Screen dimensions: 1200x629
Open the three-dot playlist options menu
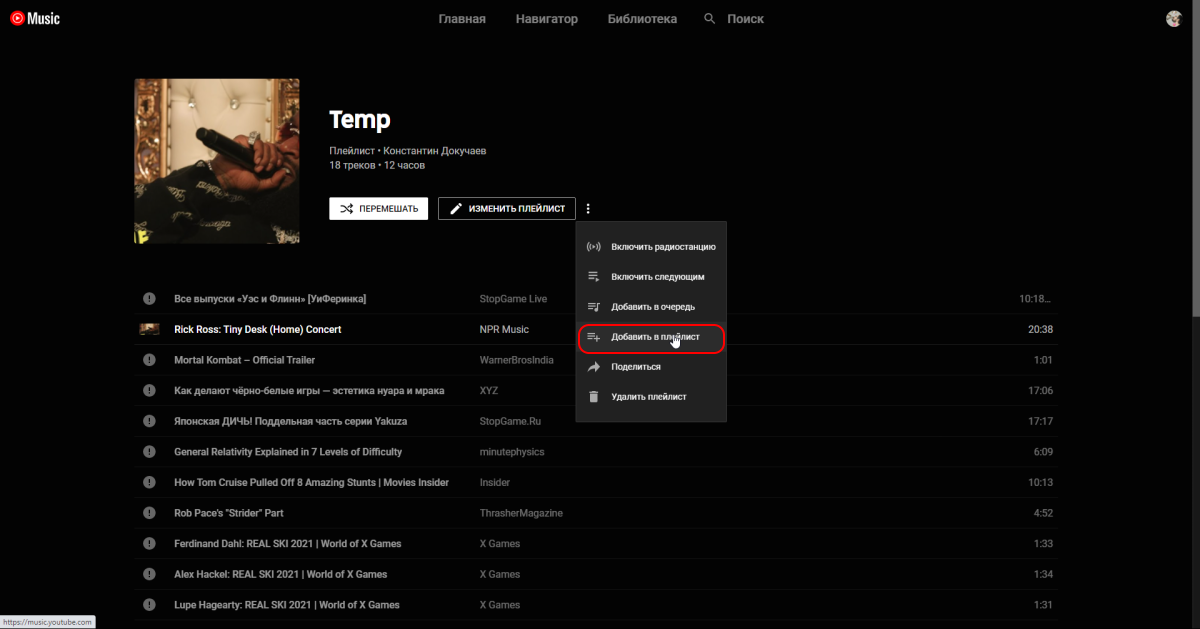click(x=588, y=209)
